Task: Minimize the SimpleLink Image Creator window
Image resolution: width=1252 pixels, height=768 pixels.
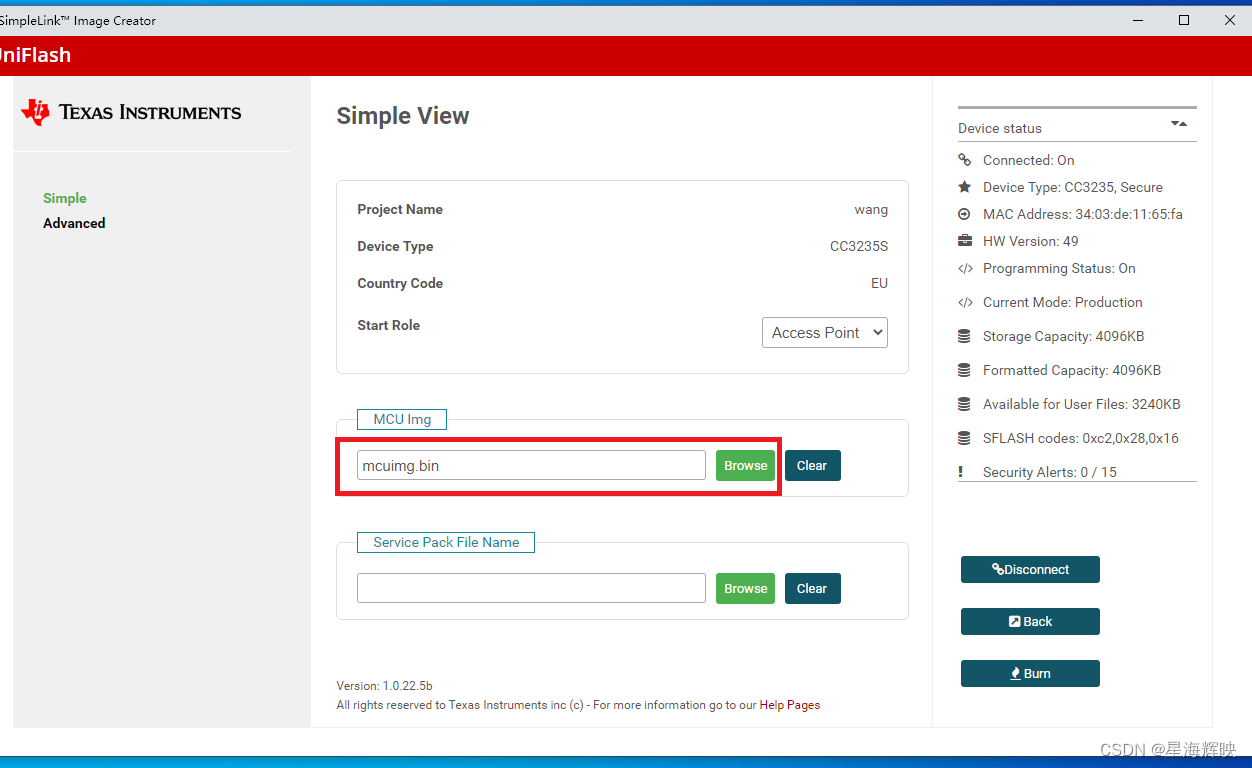Action: click(x=1138, y=20)
